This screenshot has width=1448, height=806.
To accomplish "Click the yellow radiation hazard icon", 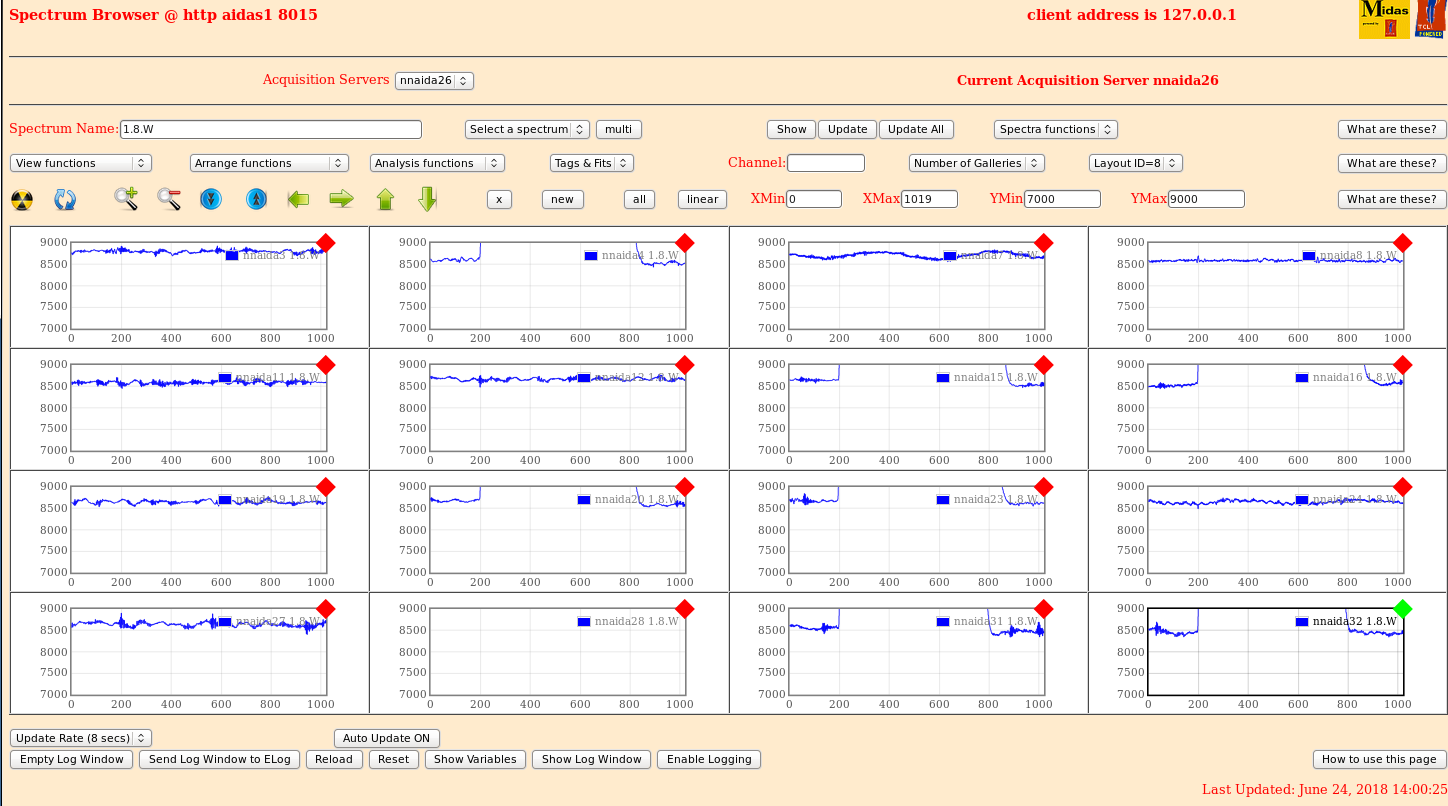I will click(x=22, y=200).
